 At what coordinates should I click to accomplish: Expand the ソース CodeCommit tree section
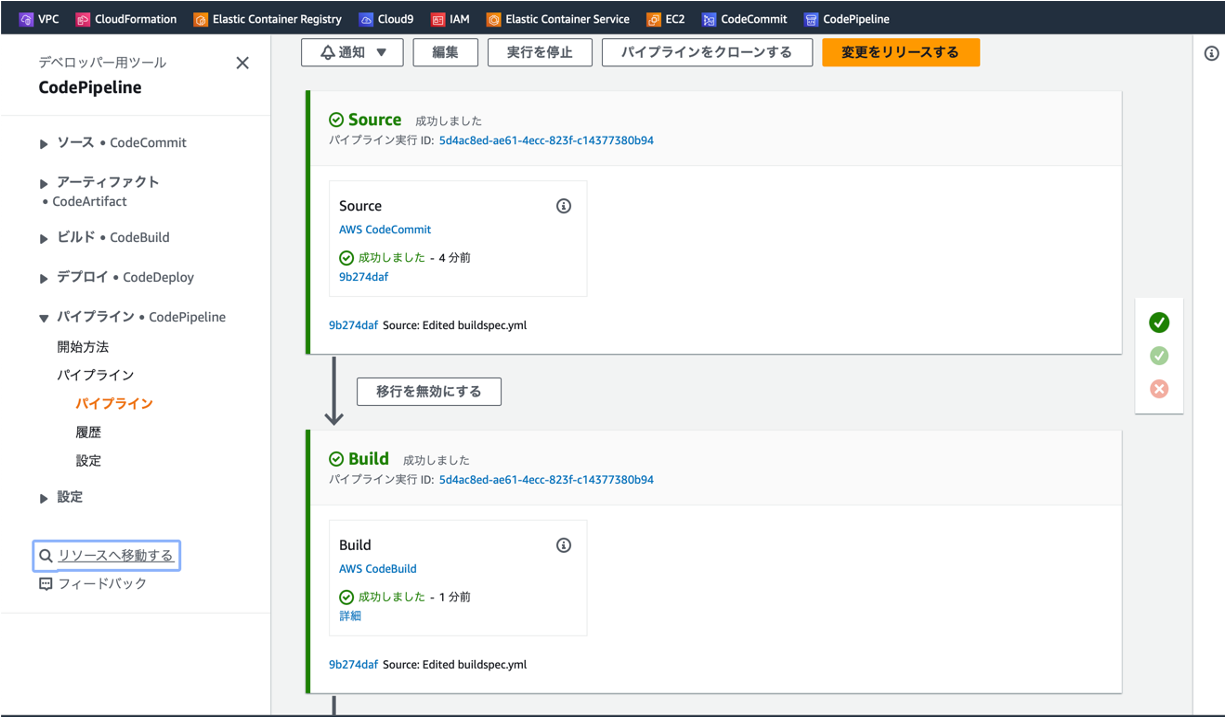point(44,144)
